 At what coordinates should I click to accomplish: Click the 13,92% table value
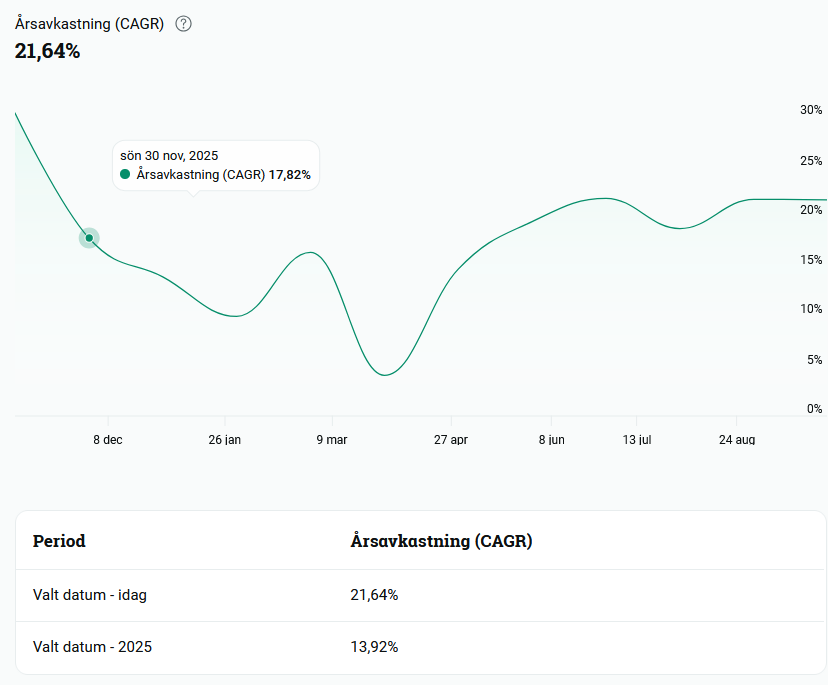pyautogui.click(x=374, y=647)
